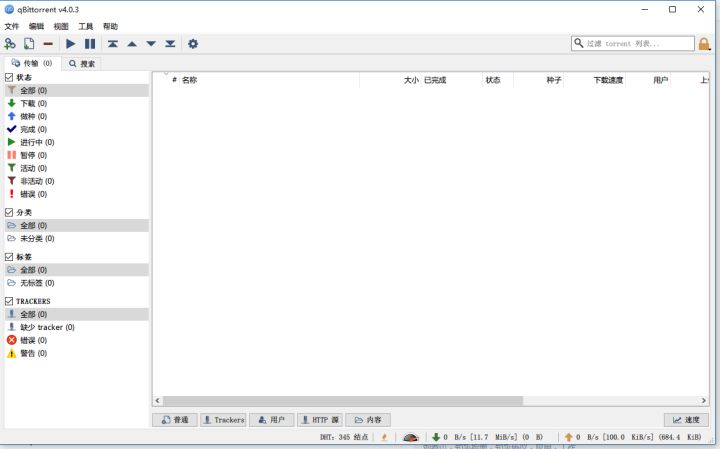The image size is (720, 449).
Task: Select the 进行中 (0) status filter
Action: pyautogui.click(x=77, y=142)
